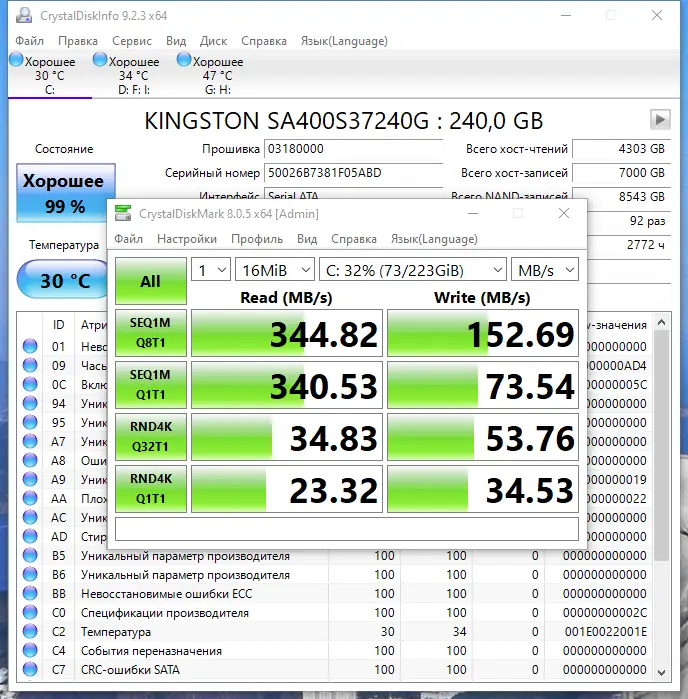
Task: Run all benchmarks with the All button
Action: (151, 281)
